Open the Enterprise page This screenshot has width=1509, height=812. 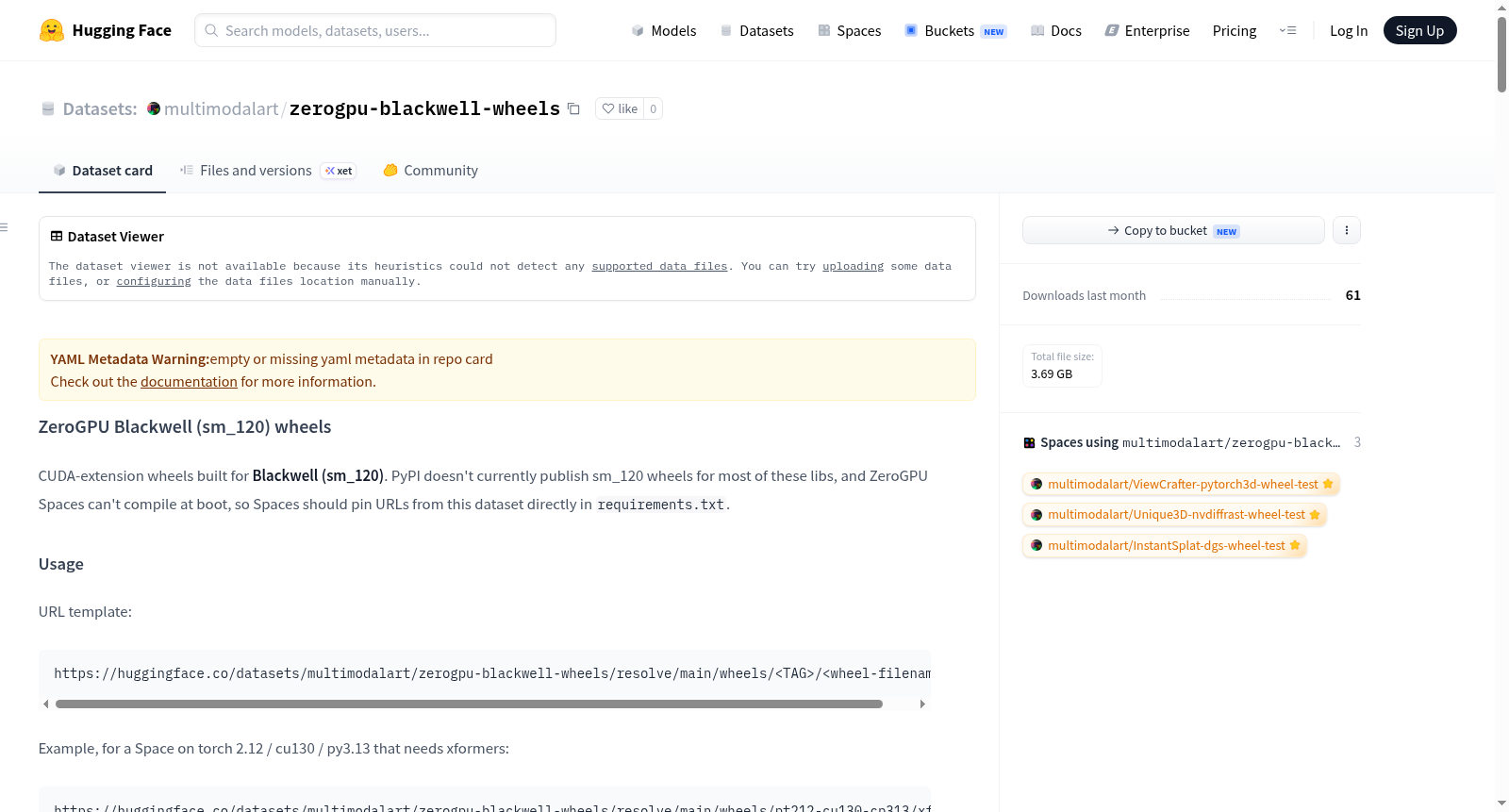point(1147,30)
